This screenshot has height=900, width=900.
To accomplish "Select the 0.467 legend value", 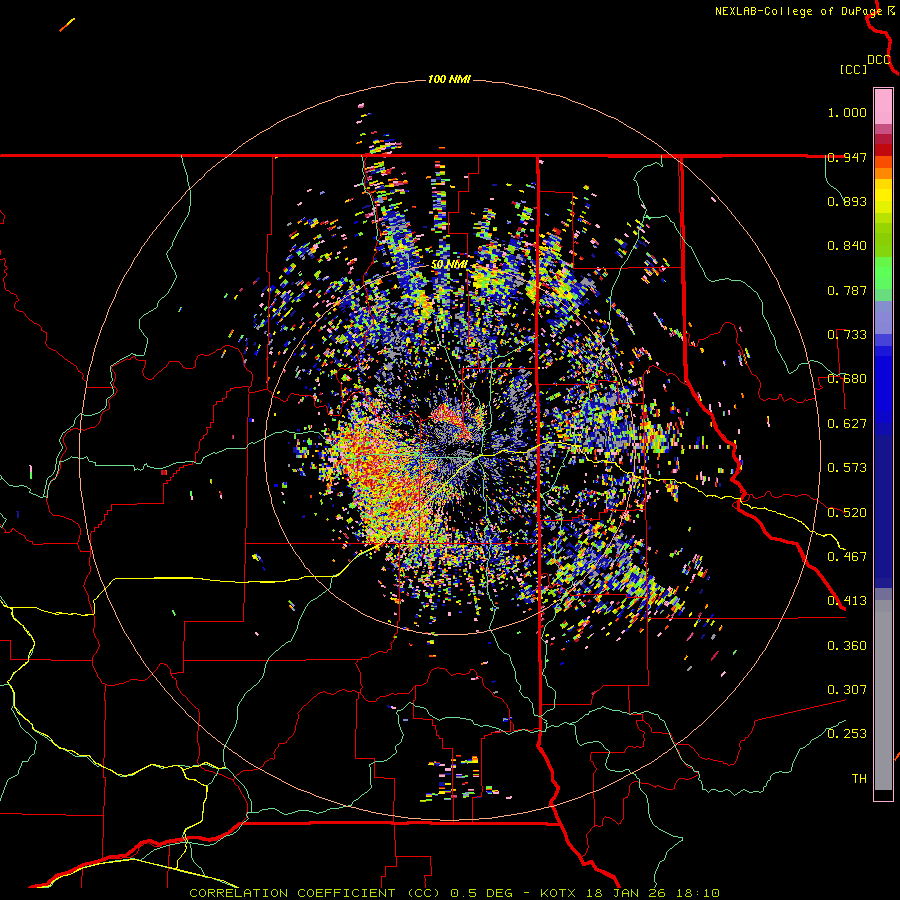I will pyautogui.click(x=847, y=556).
